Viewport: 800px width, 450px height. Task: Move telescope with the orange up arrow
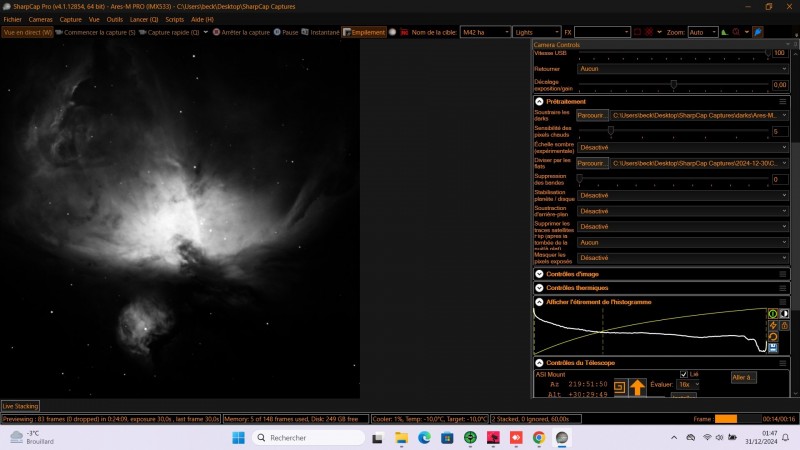pyautogui.click(x=637, y=387)
